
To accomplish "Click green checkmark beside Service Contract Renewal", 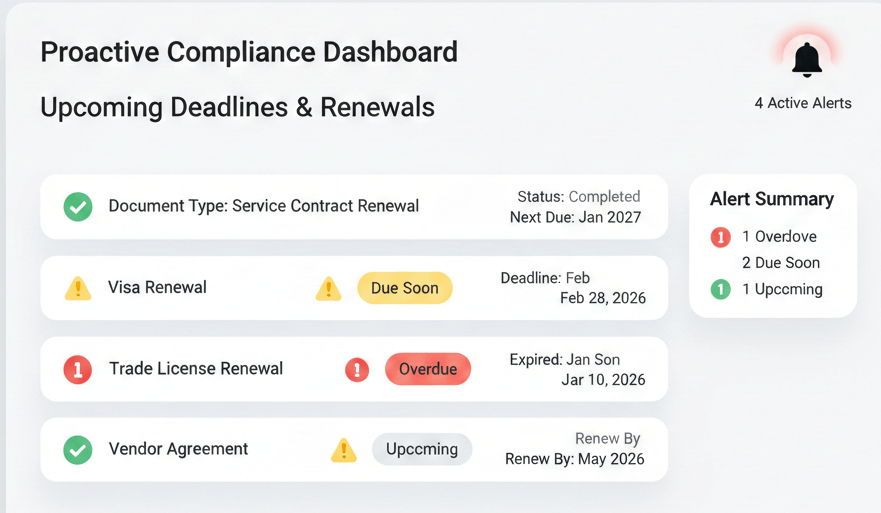I will tap(78, 207).
